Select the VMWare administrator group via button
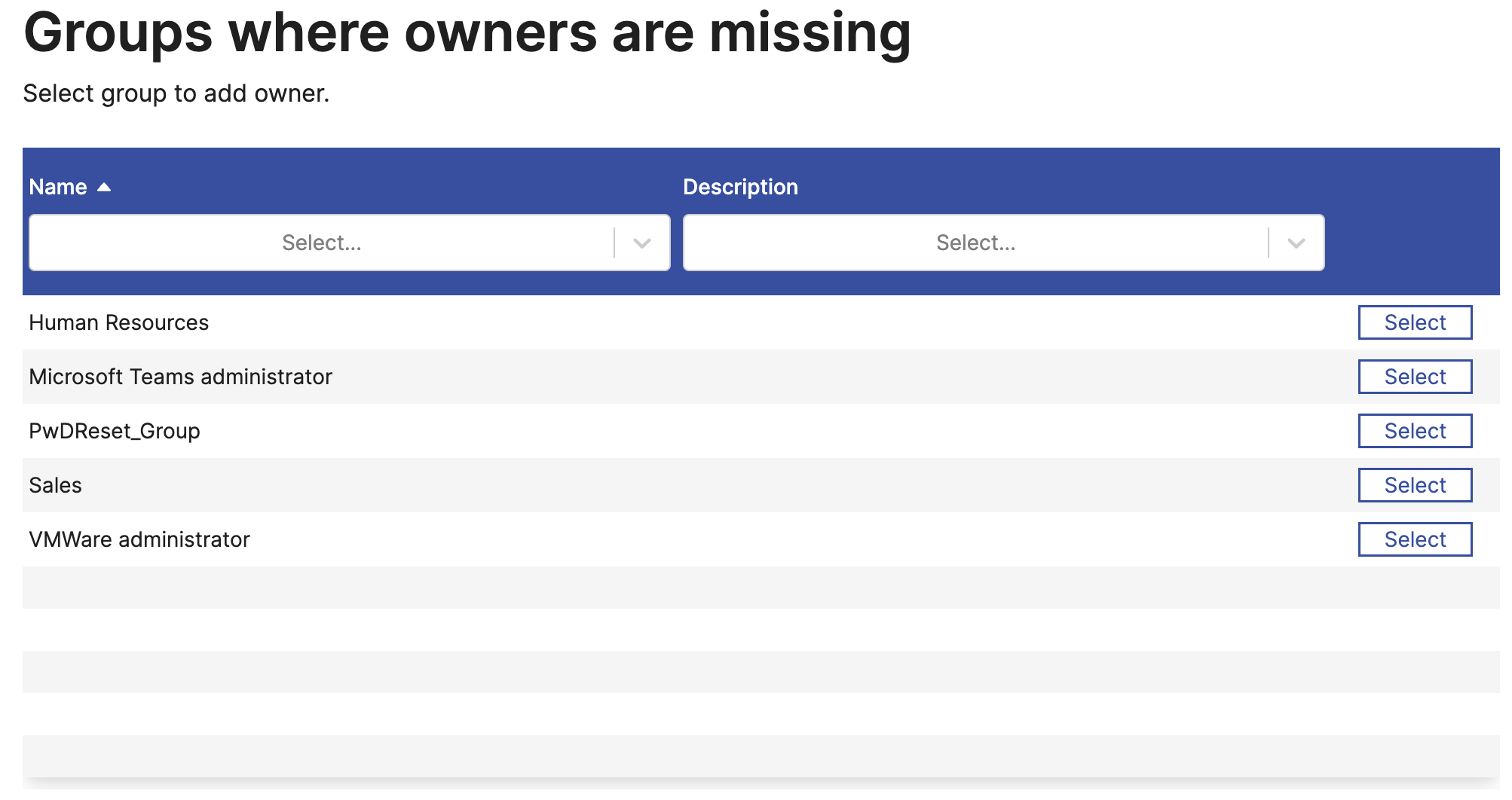Image resolution: width=1512 pixels, height=800 pixels. pos(1414,539)
